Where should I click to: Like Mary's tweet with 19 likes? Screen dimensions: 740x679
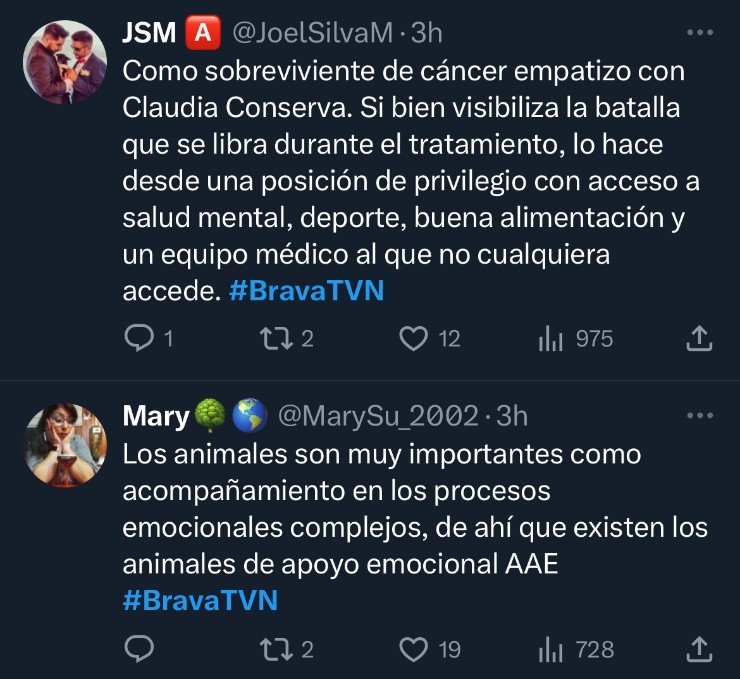coord(414,650)
